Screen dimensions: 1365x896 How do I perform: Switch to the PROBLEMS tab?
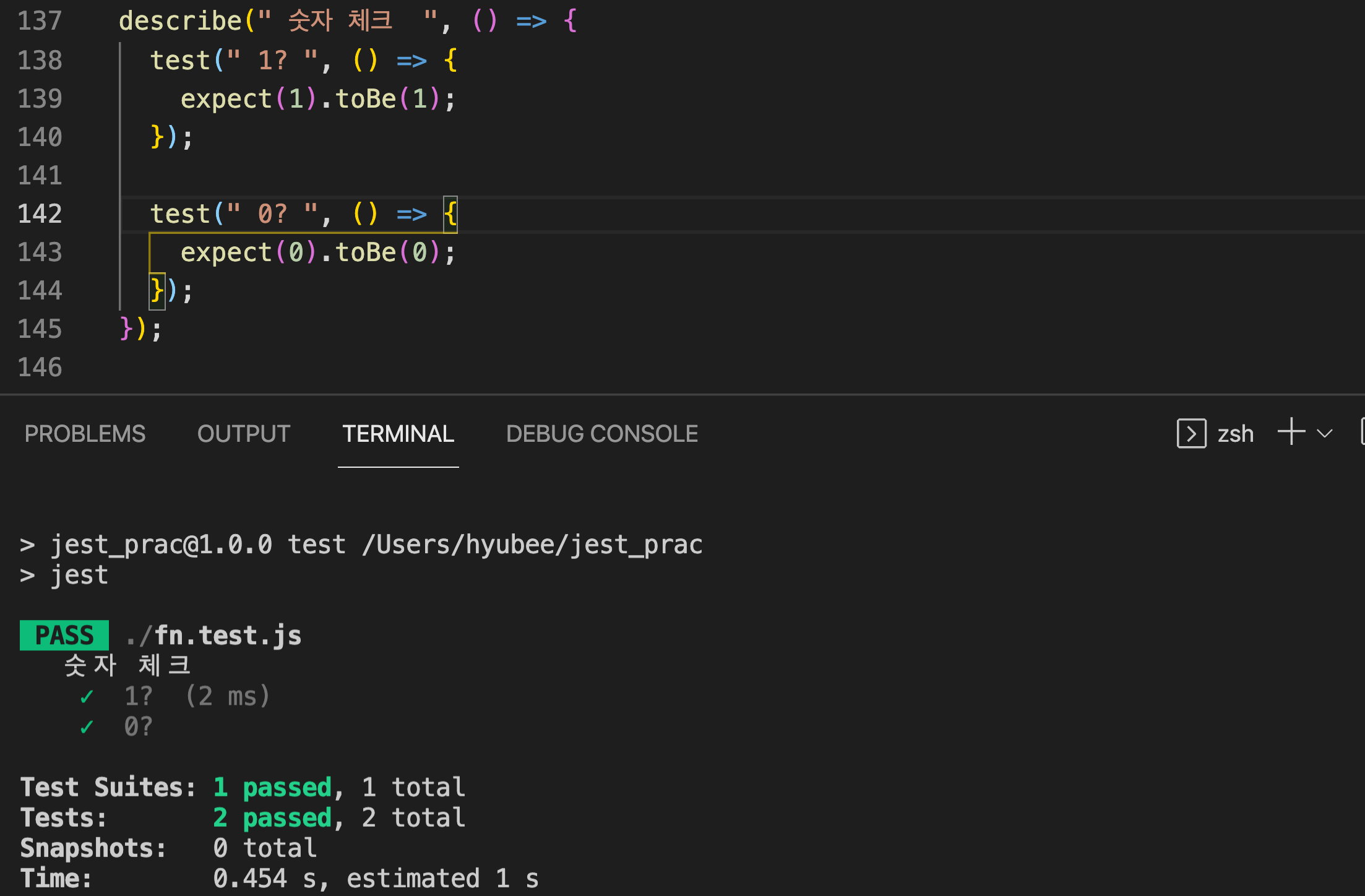(x=85, y=434)
